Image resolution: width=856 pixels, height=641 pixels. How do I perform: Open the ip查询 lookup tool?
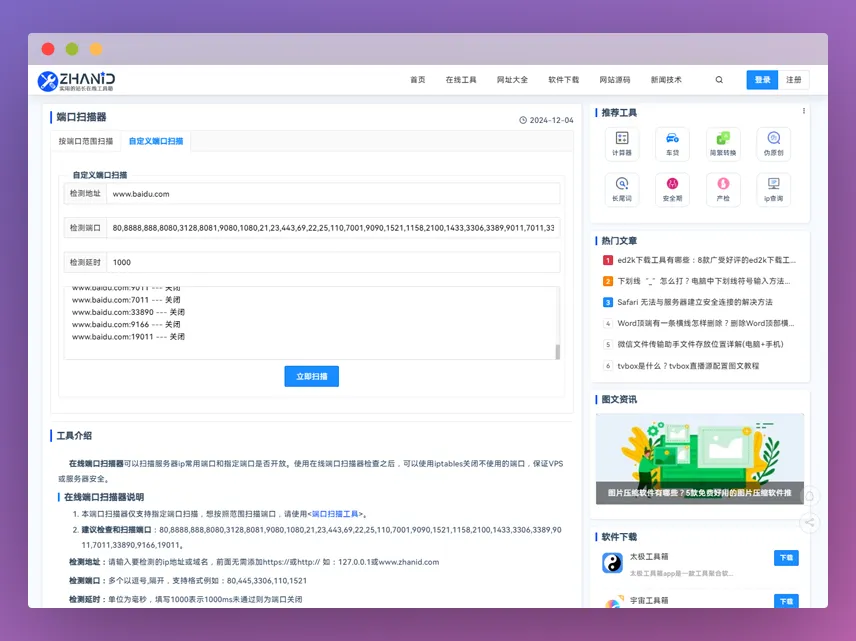coord(772,190)
